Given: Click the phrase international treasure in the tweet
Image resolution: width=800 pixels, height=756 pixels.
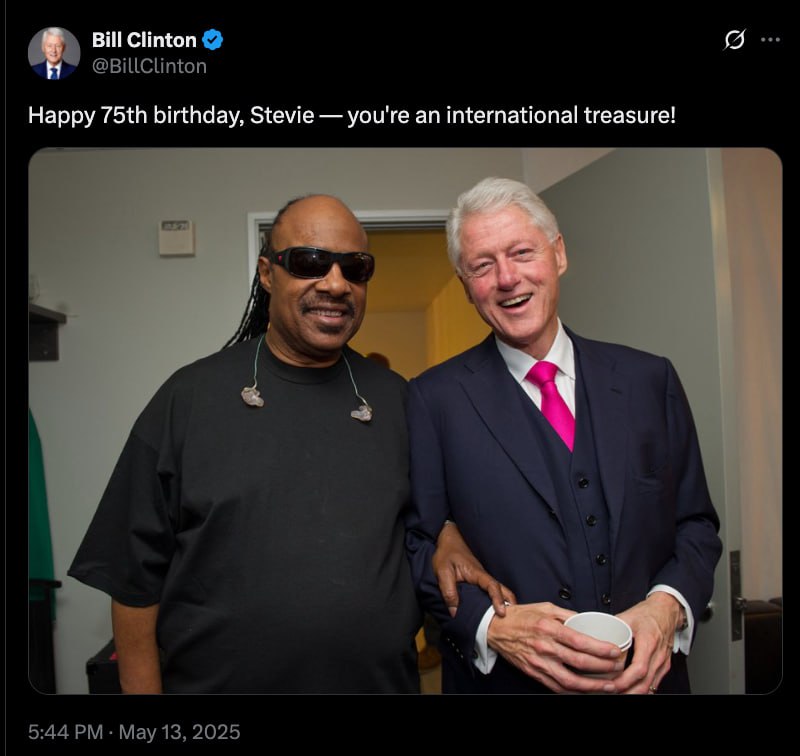Looking at the screenshot, I should click(560, 115).
